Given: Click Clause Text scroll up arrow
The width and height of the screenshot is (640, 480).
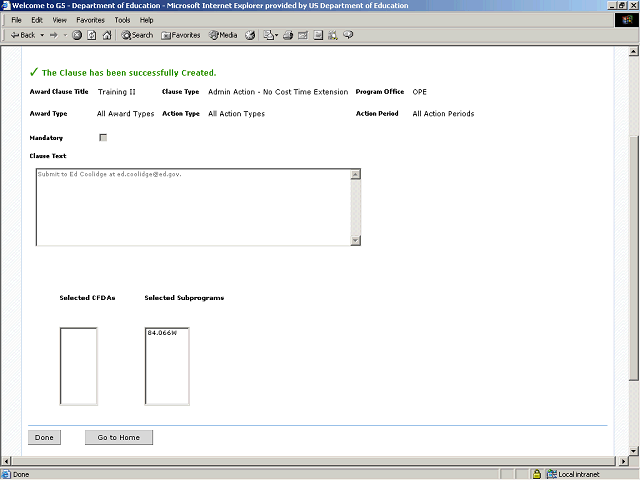Looking at the screenshot, I should pos(356,174).
